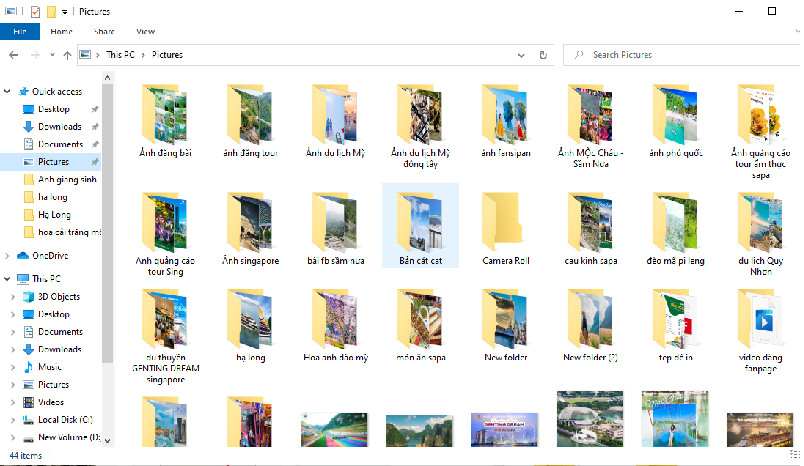This screenshot has width=804, height=466.
Task: Open the Ảnh du lịch Mỹ folder
Action: 335,120
